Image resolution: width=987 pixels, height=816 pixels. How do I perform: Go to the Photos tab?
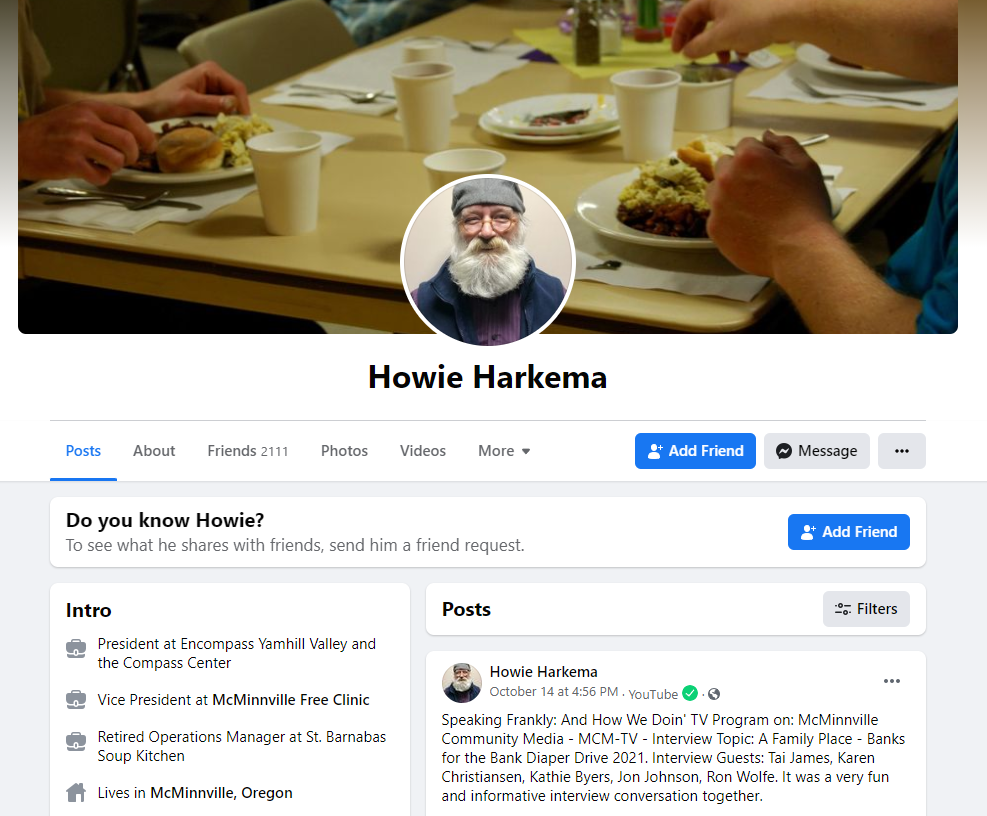(x=344, y=451)
